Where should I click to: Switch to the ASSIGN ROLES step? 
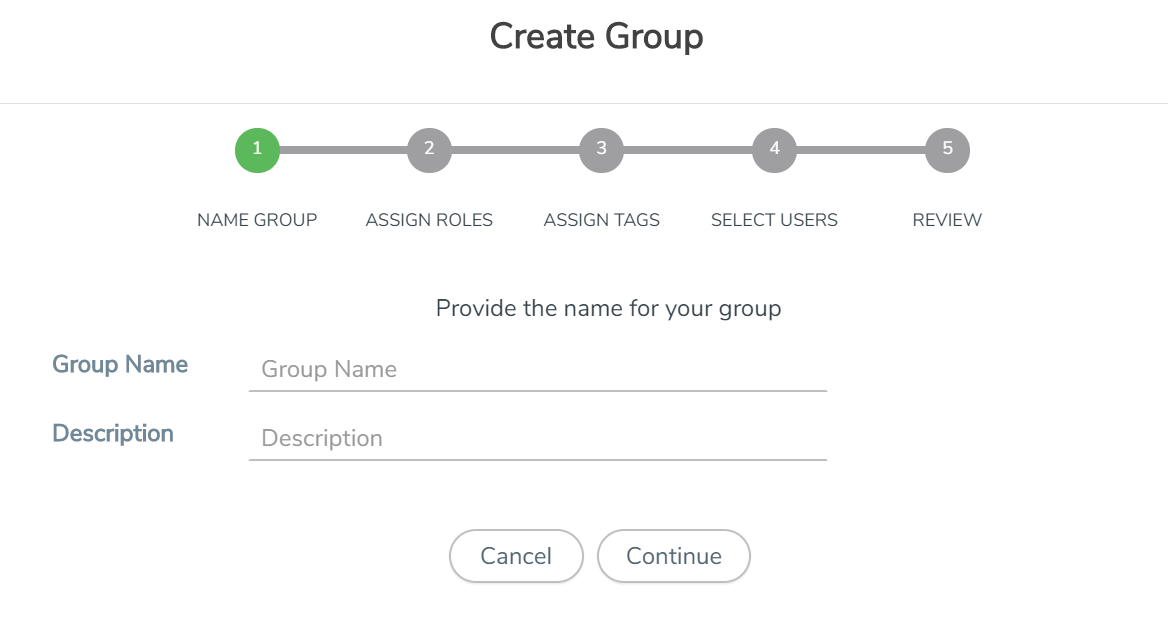pyautogui.click(x=429, y=219)
